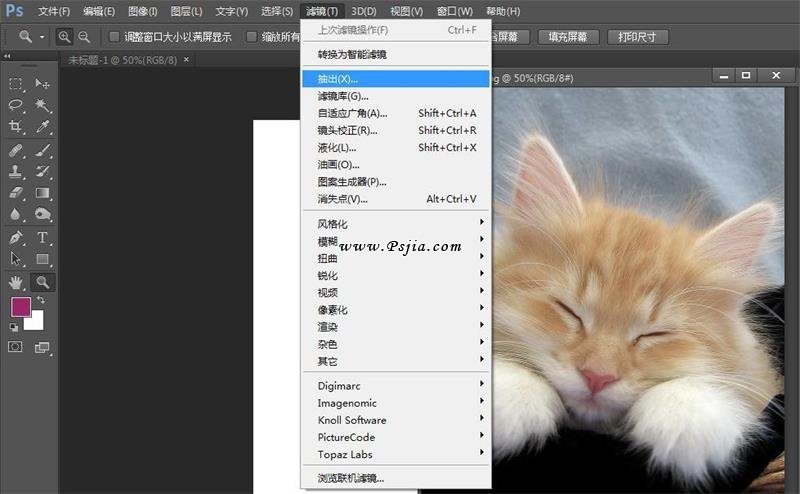800x494 pixels.
Task: Enable the 缩放所有 windows checkbox
Action: 252,36
